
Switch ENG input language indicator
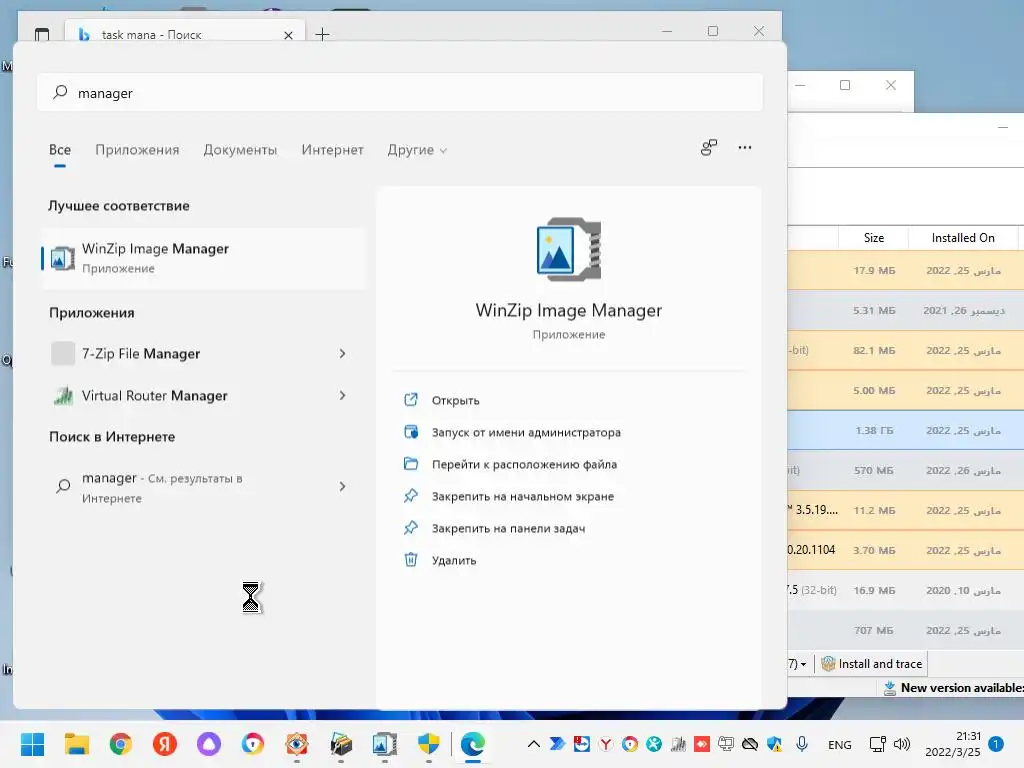point(839,744)
